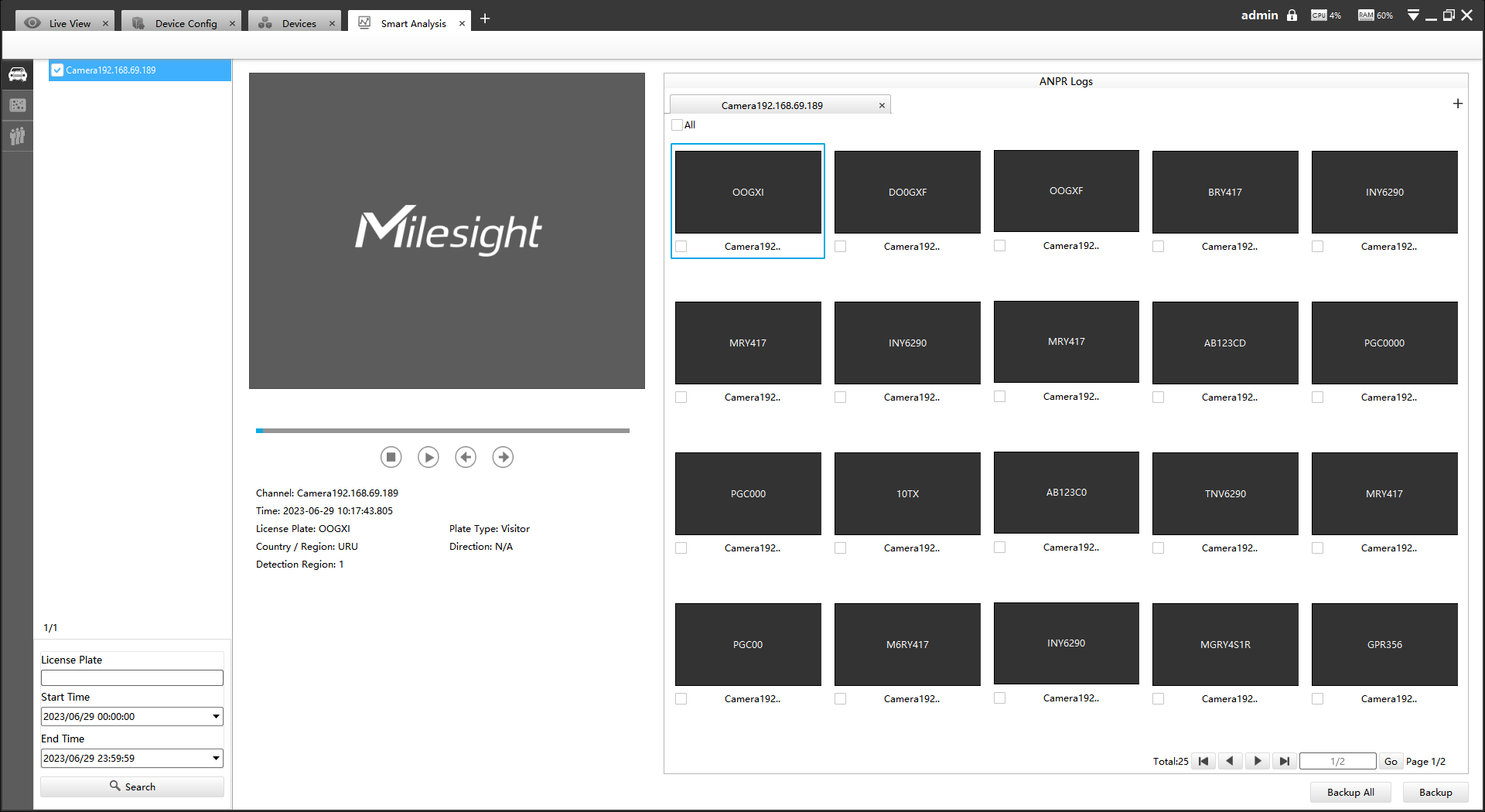
Task: Switch to Device Config tab
Action: coord(182,22)
